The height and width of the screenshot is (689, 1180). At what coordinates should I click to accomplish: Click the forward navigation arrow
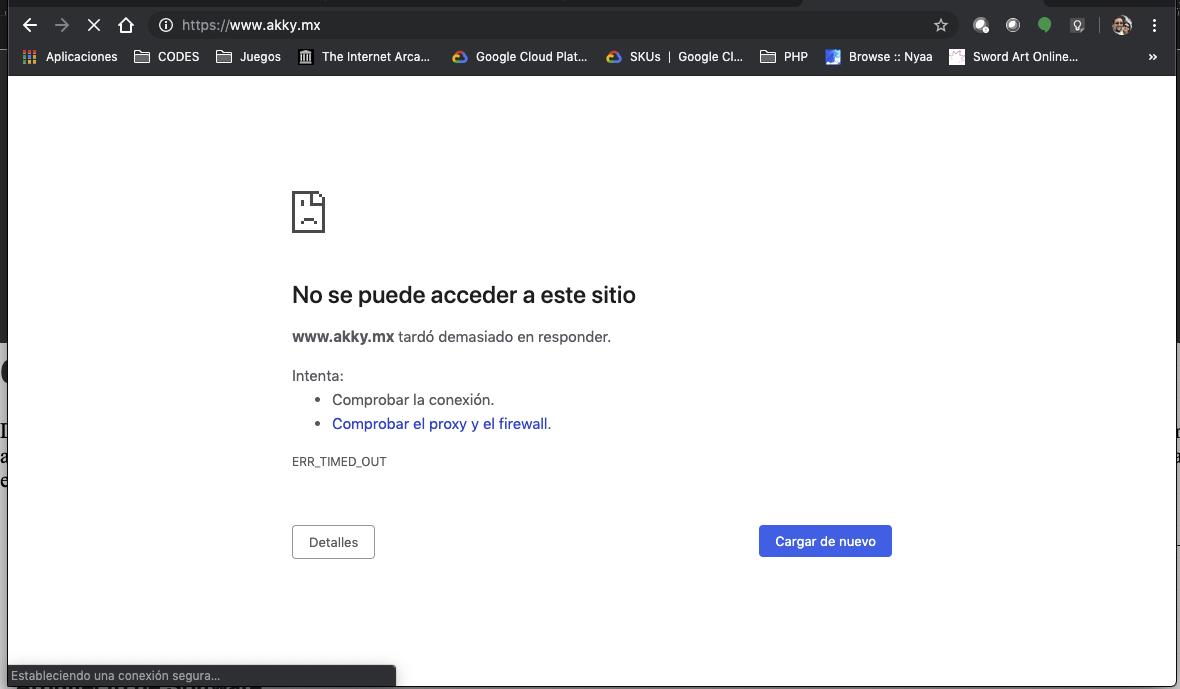(x=62, y=25)
